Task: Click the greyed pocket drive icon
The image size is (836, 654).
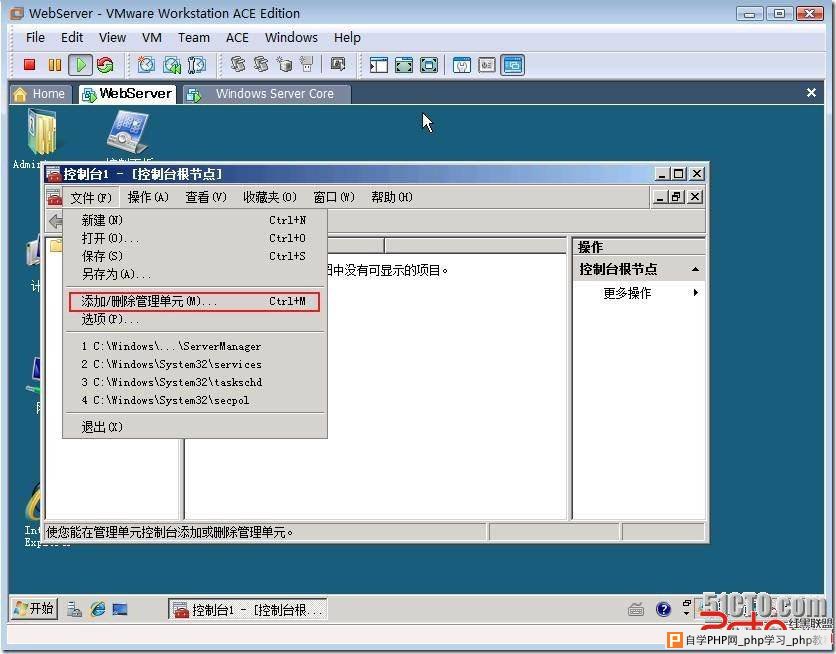Action: pos(307,65)
